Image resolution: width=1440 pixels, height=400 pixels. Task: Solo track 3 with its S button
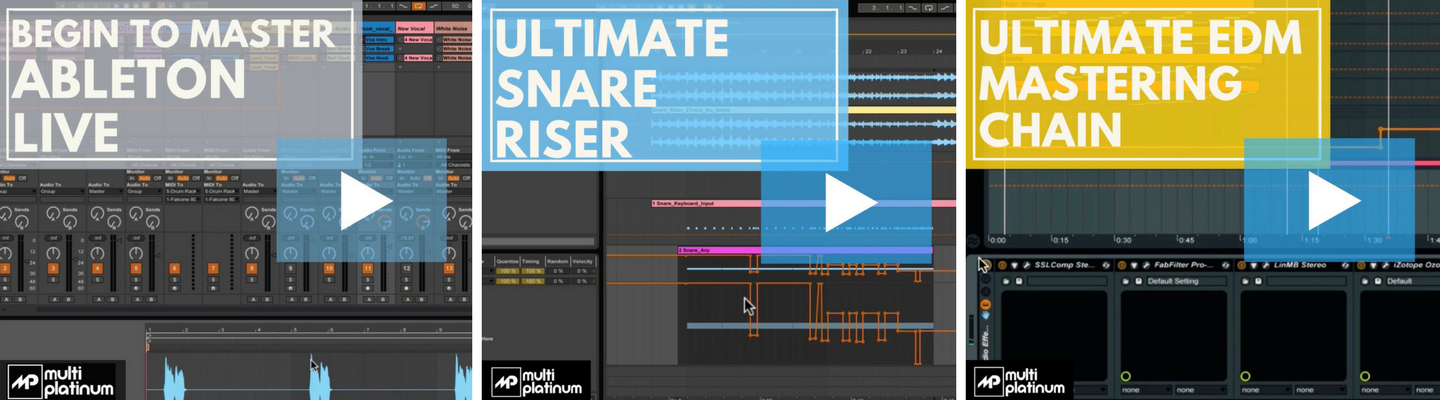point(53,280)
